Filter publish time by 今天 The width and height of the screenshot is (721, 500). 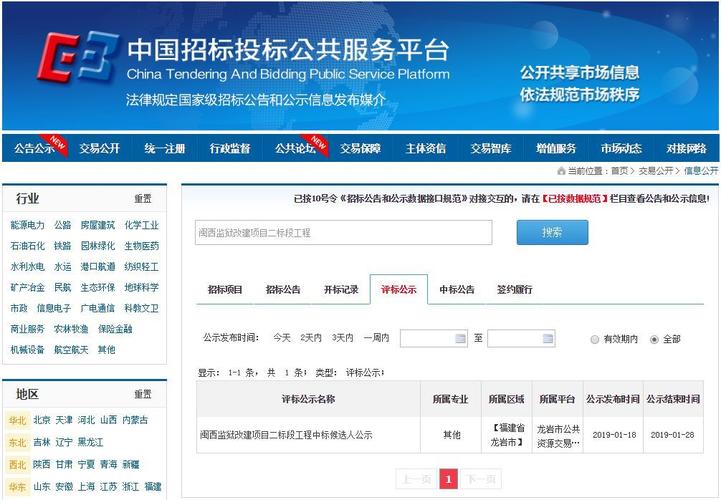click(282, 338)
